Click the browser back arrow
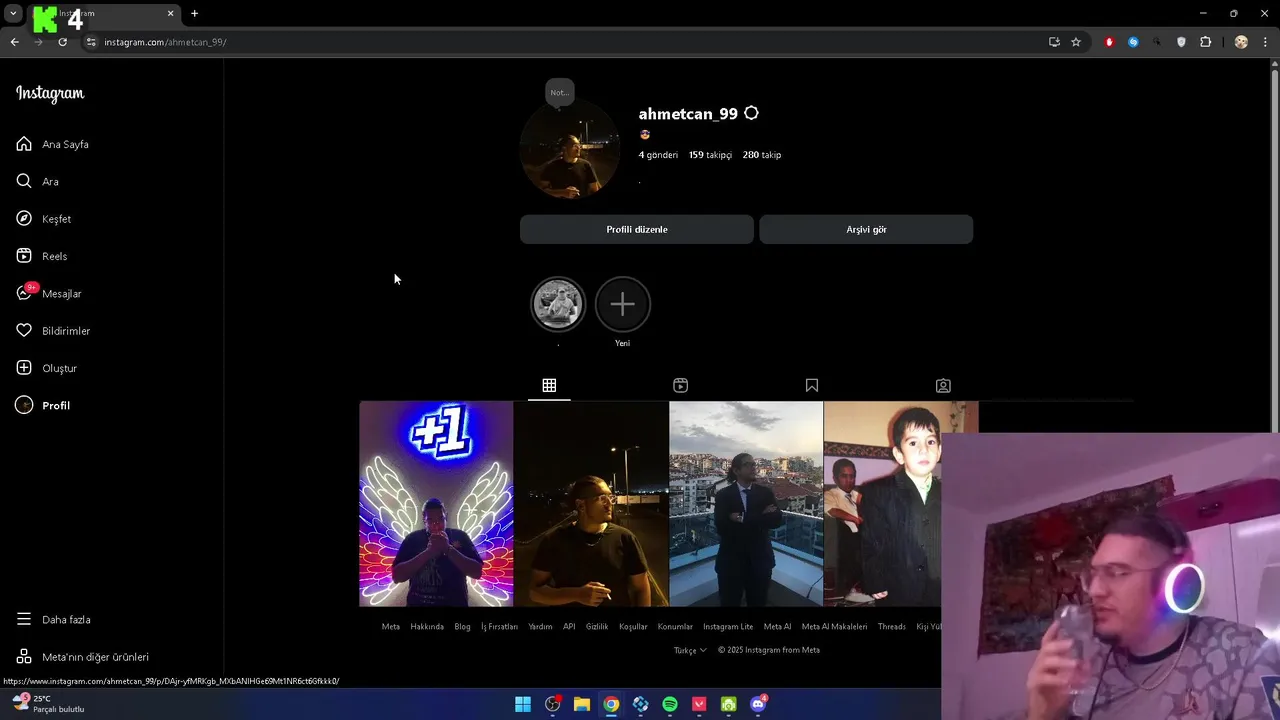 (x=15, y=42)
